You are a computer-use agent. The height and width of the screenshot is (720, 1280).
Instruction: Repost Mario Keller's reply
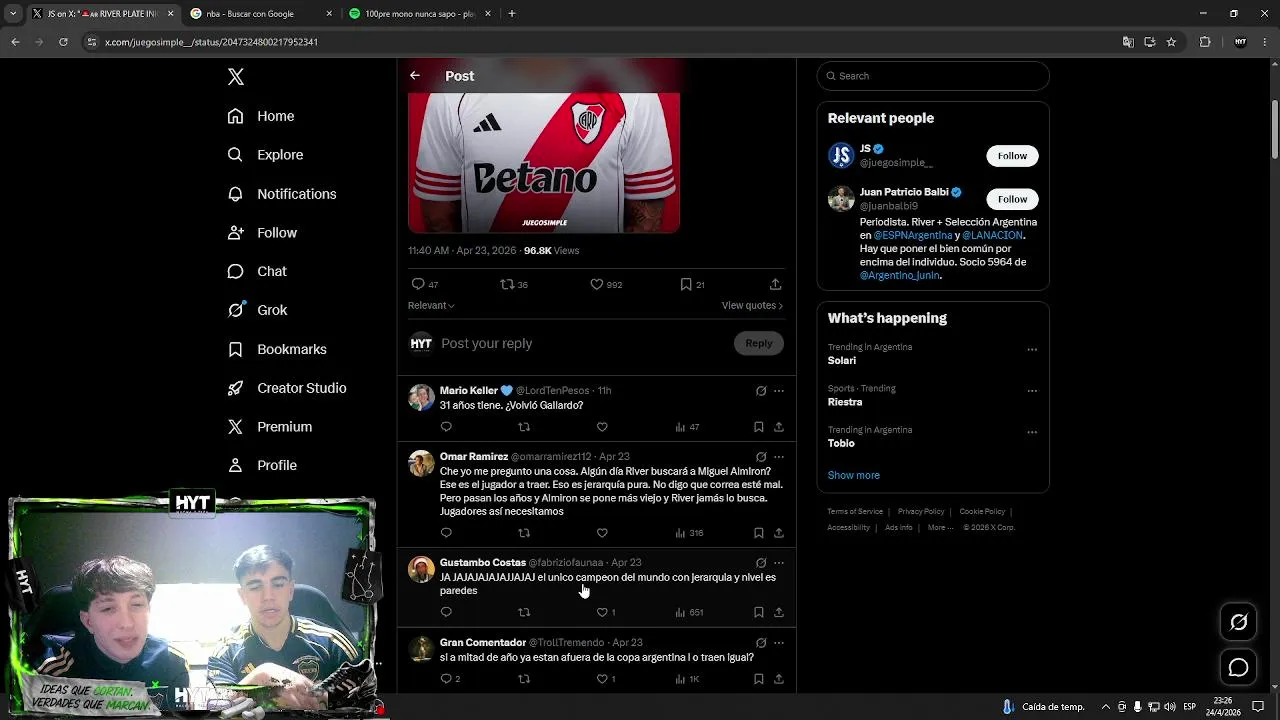[524, 427]
